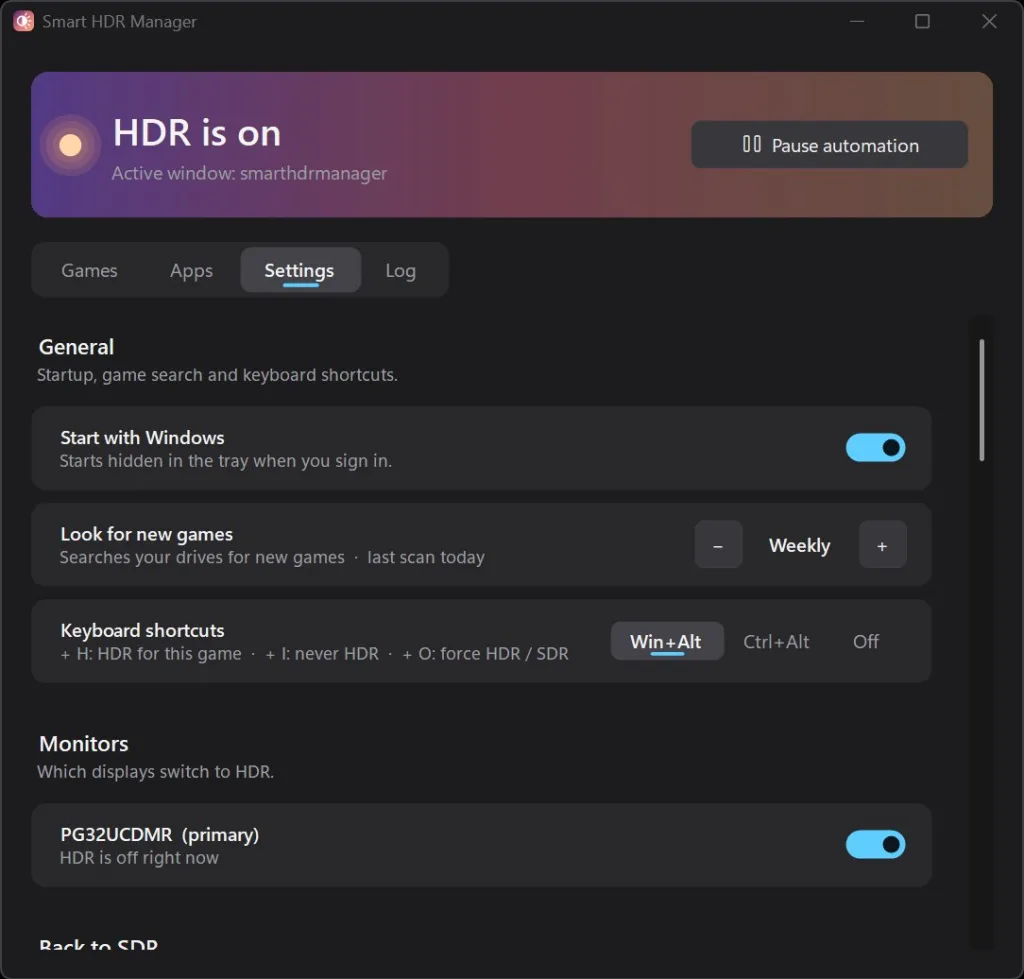Viewport: 1024px width, 979px height.
Task: Click the Look for new games label
Action: (146, 534)
